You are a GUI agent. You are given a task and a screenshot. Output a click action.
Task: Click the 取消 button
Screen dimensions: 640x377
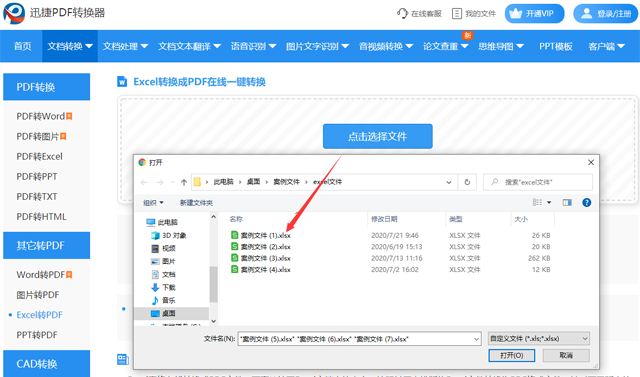click(x=566, y=355)
